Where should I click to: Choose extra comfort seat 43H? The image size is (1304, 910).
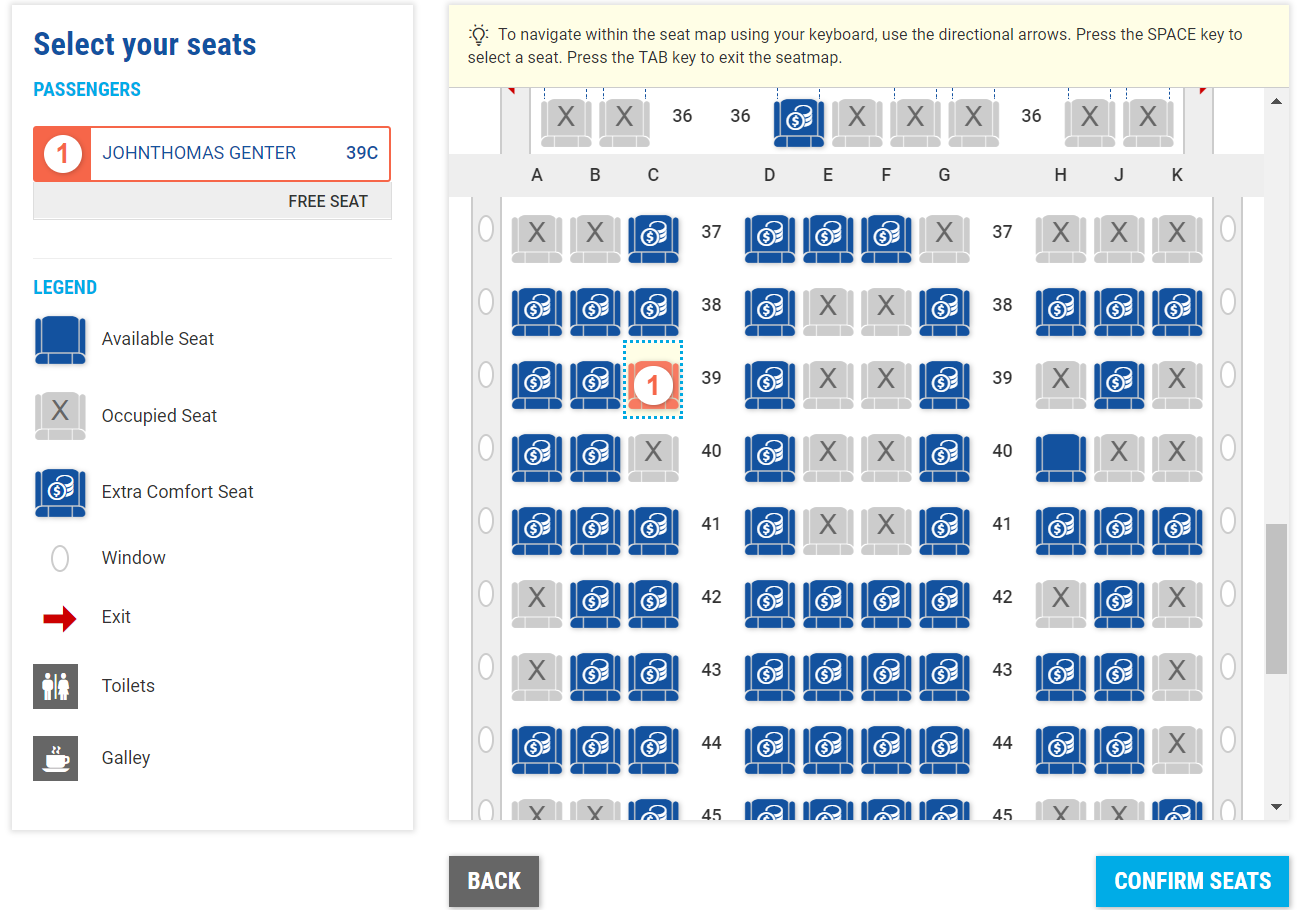click(x=1060, y=677)
